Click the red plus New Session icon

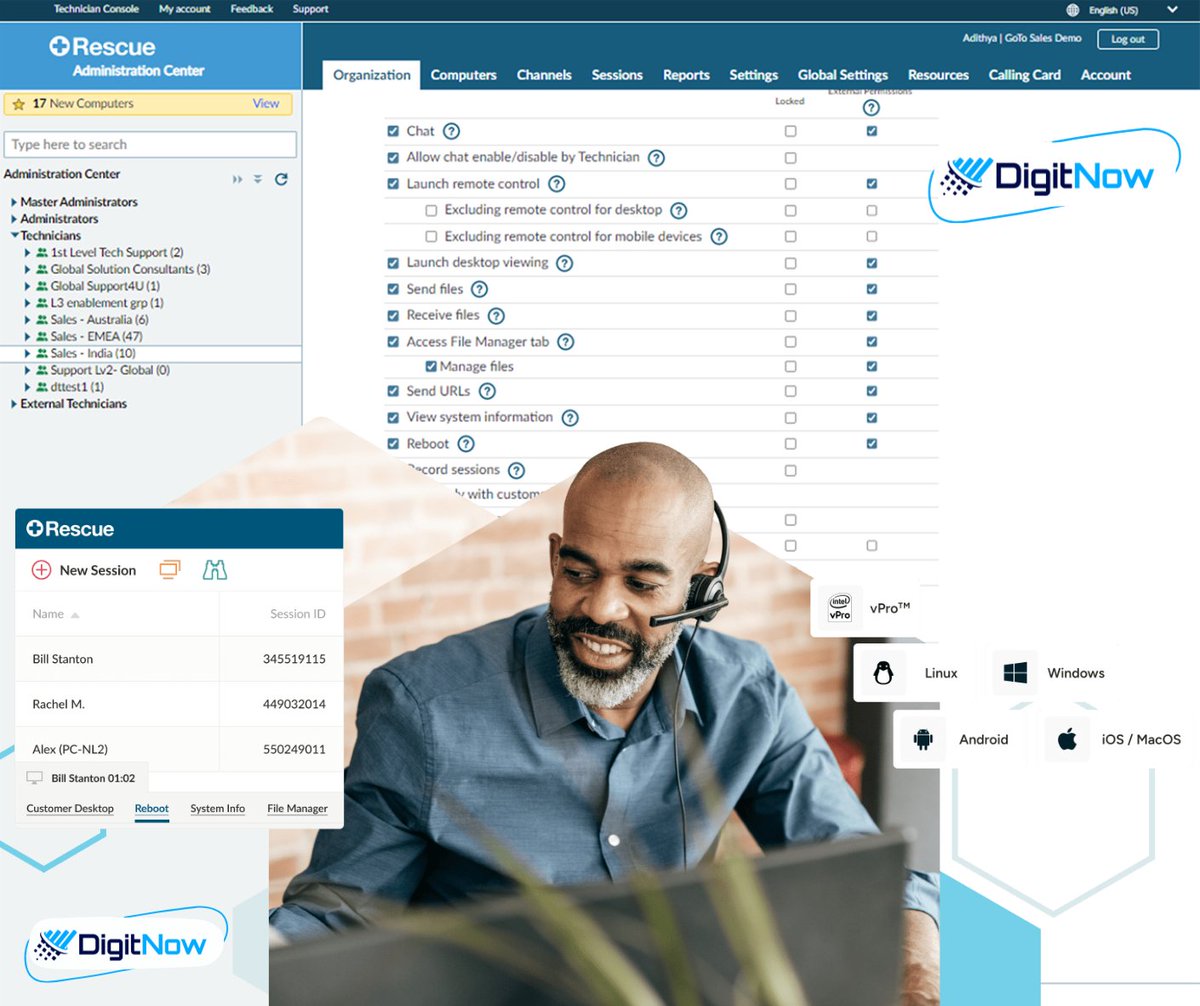tap(41, 570)
